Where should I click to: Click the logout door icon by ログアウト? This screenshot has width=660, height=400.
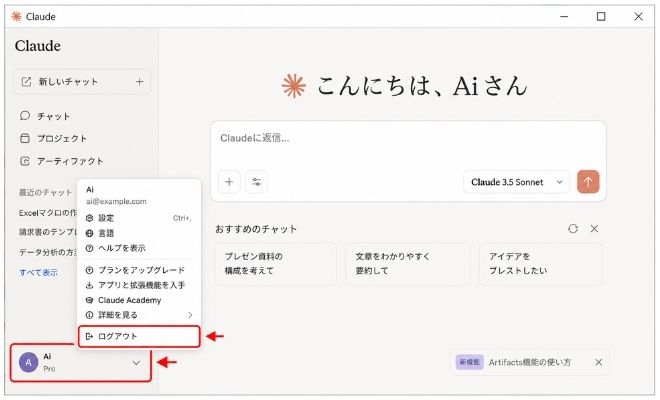[89, 336]
